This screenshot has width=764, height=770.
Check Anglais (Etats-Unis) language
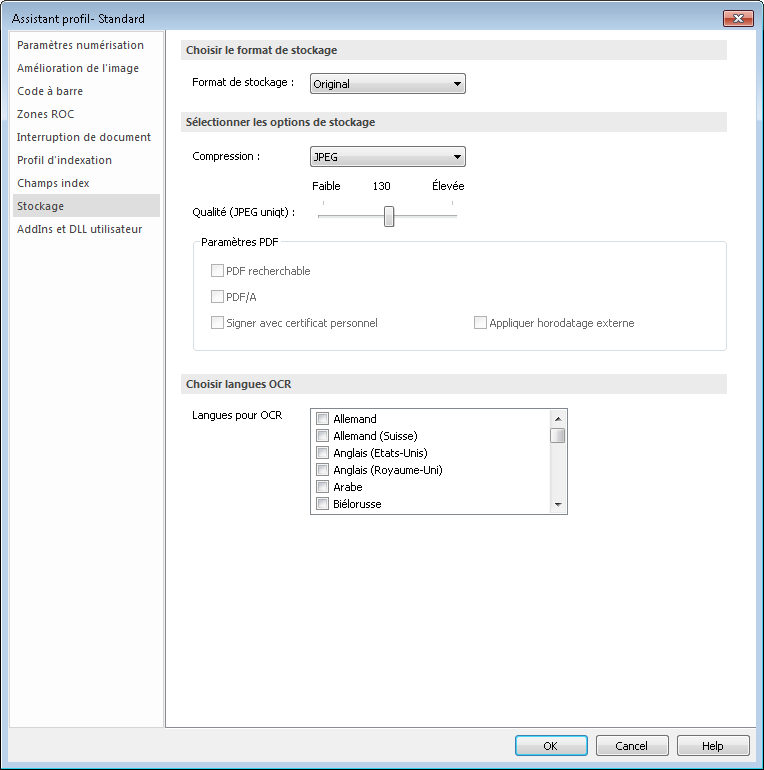[x=322, y=453]
